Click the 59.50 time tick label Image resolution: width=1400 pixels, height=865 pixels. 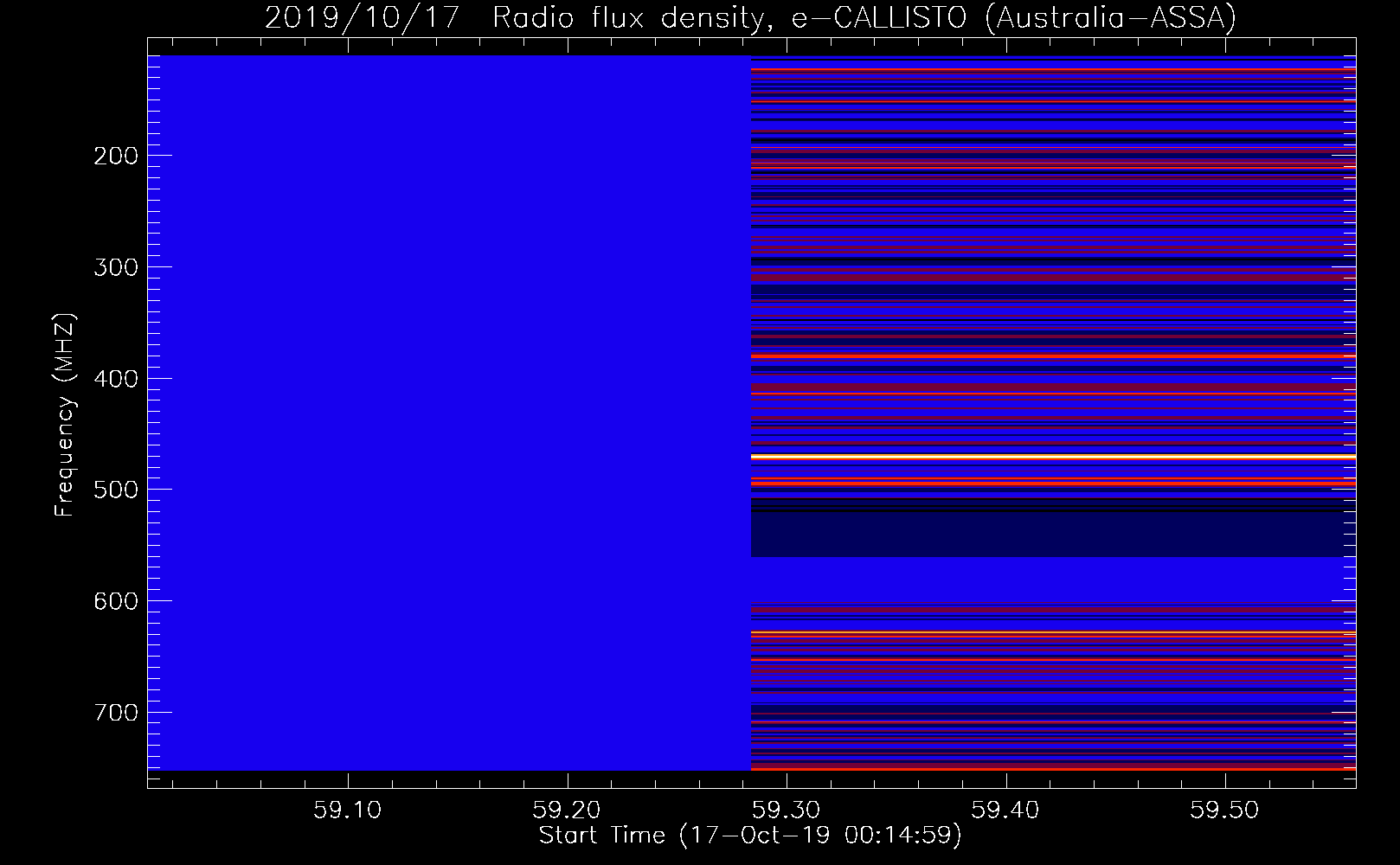pyautogui.click(x=1224, y=811)
